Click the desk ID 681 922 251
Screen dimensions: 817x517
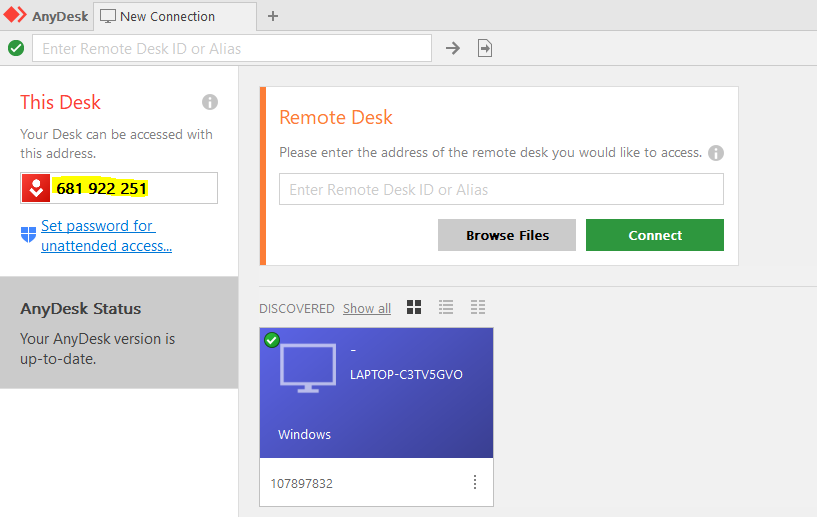102,188
